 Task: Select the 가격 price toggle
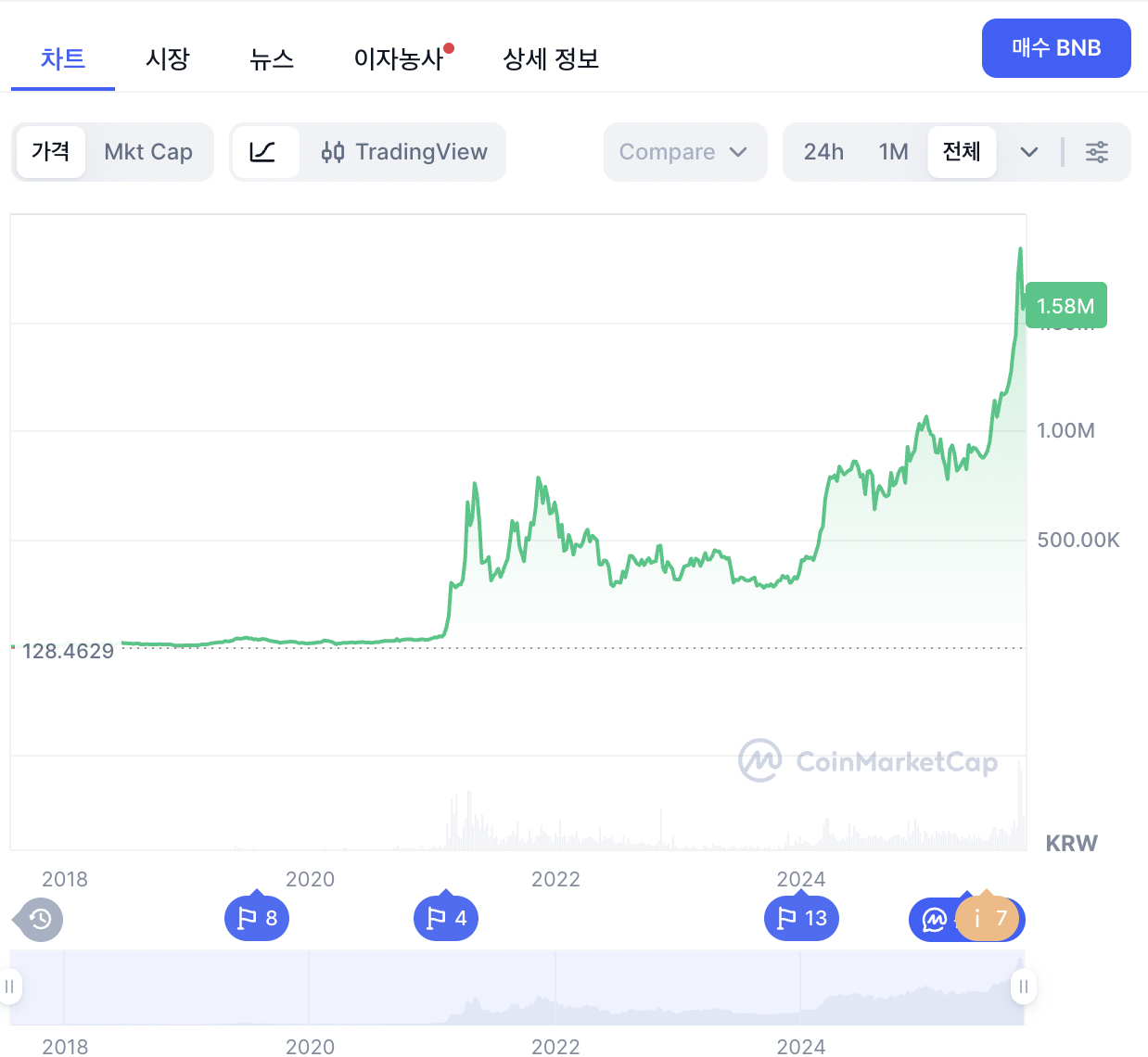[51, 151]
